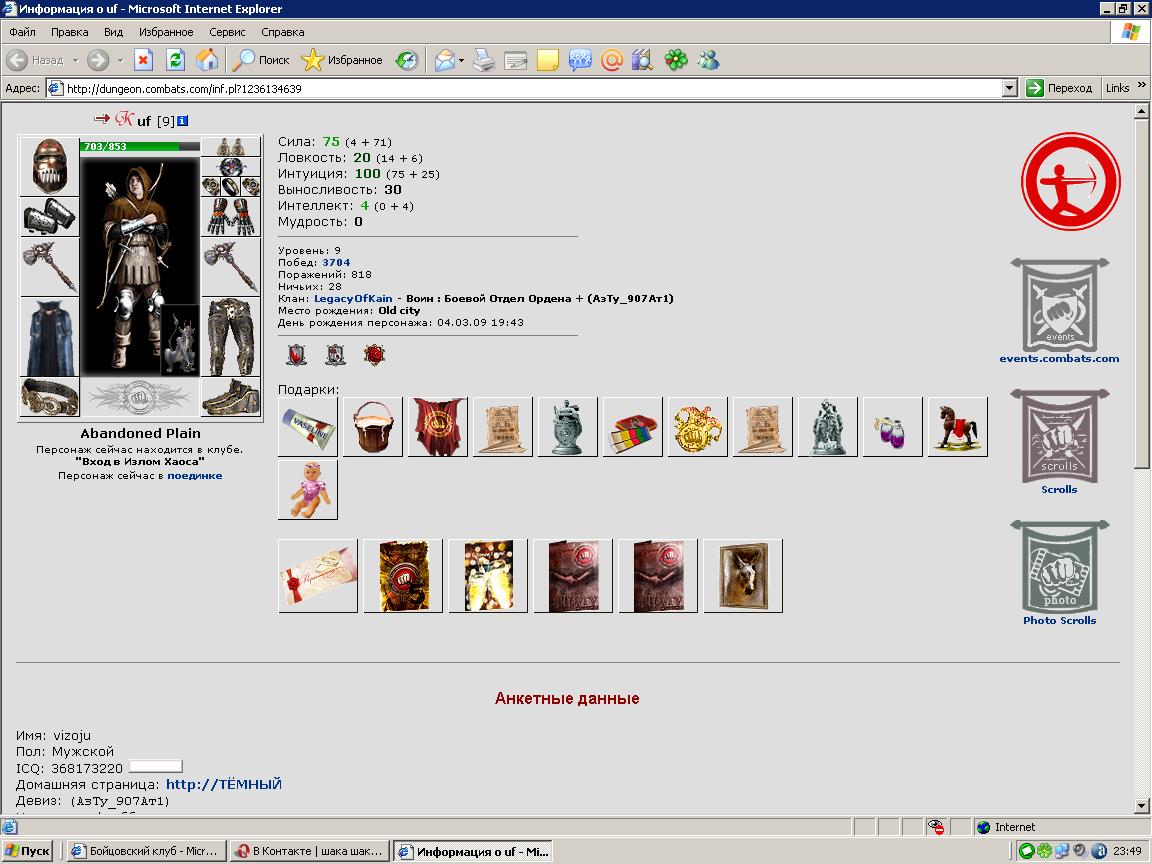Click the Vaseline tube gift
1152x864 pixels.
point(308,427)
